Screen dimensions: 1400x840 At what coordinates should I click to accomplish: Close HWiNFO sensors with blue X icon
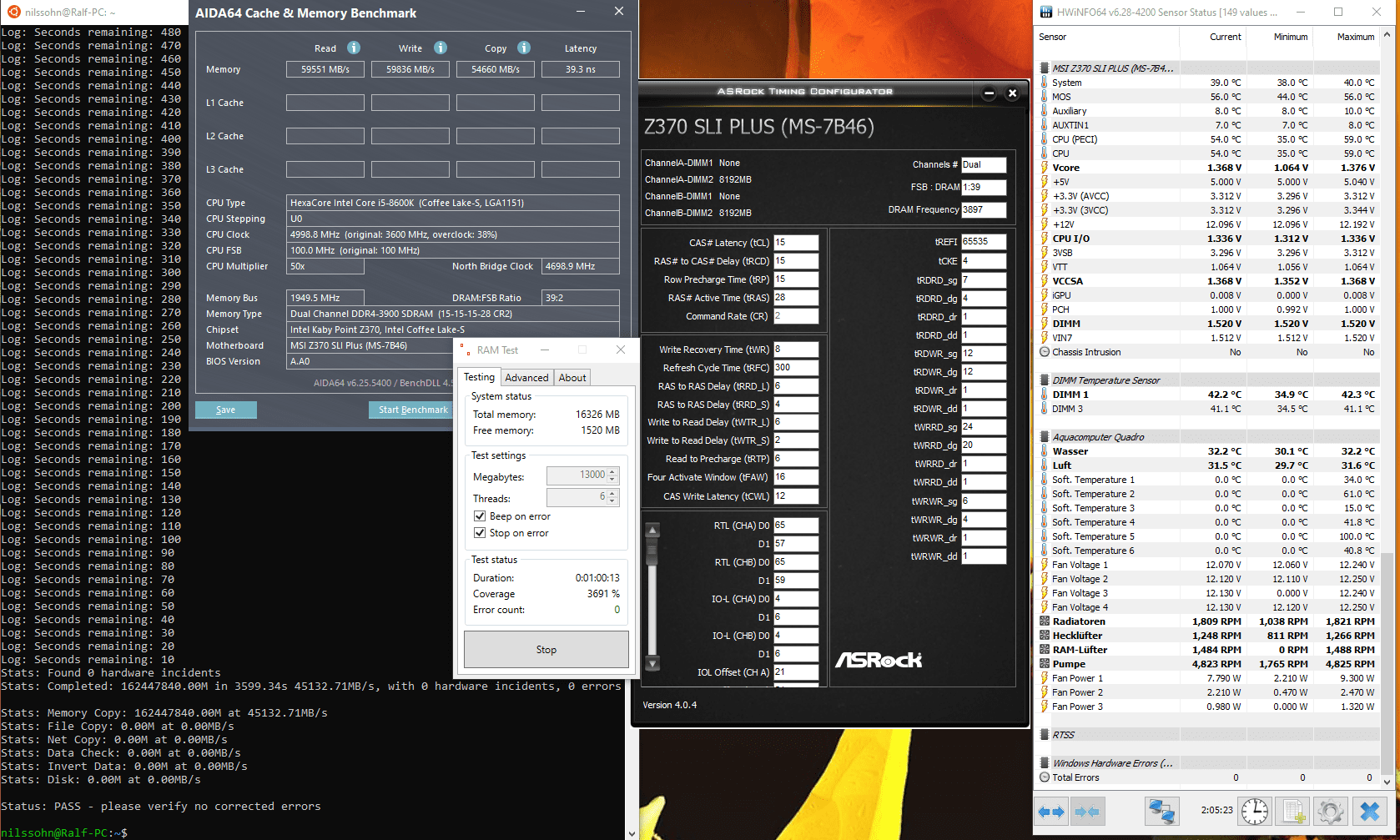(1370, 812)
